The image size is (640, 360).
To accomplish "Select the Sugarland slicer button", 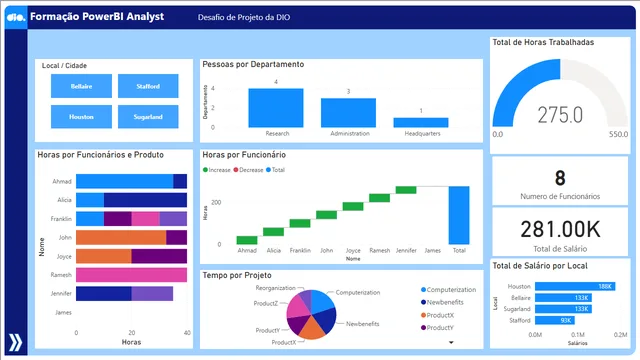I will (148, 117).
